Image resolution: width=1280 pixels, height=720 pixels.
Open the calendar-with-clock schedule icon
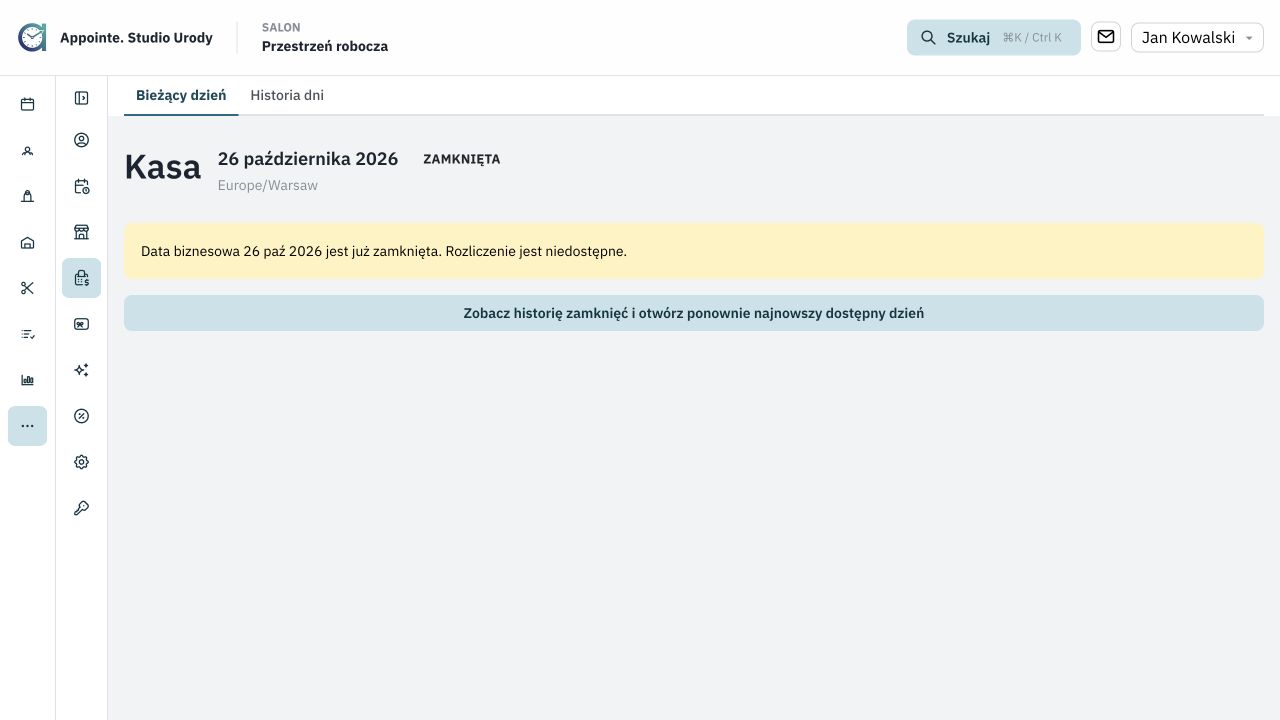(x=81, y=186)
